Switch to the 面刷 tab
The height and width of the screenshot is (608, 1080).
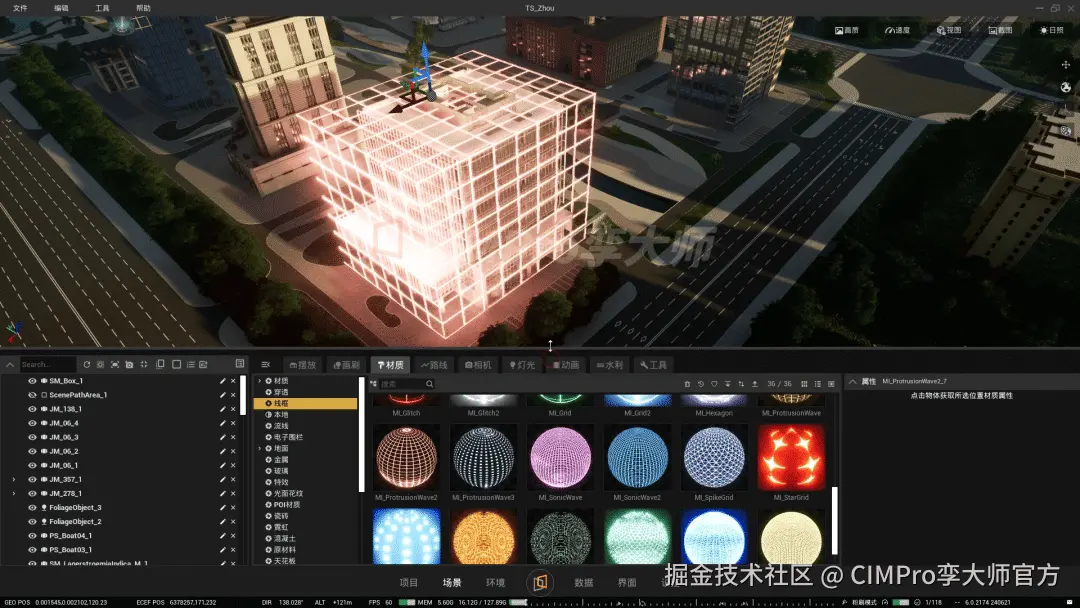pos(346,365)
